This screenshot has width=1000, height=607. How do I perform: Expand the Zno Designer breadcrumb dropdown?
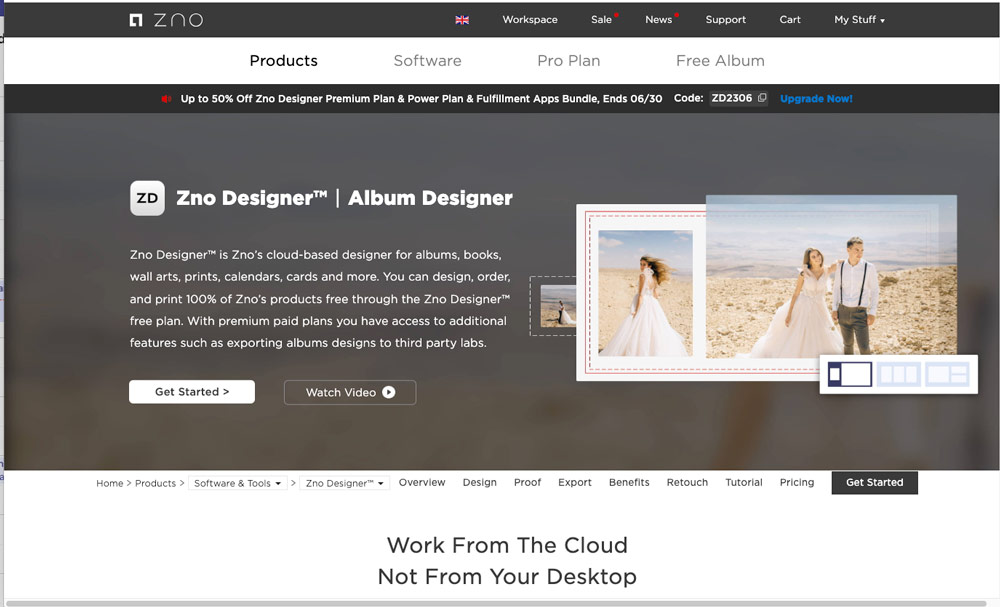(x=344, y=483)
